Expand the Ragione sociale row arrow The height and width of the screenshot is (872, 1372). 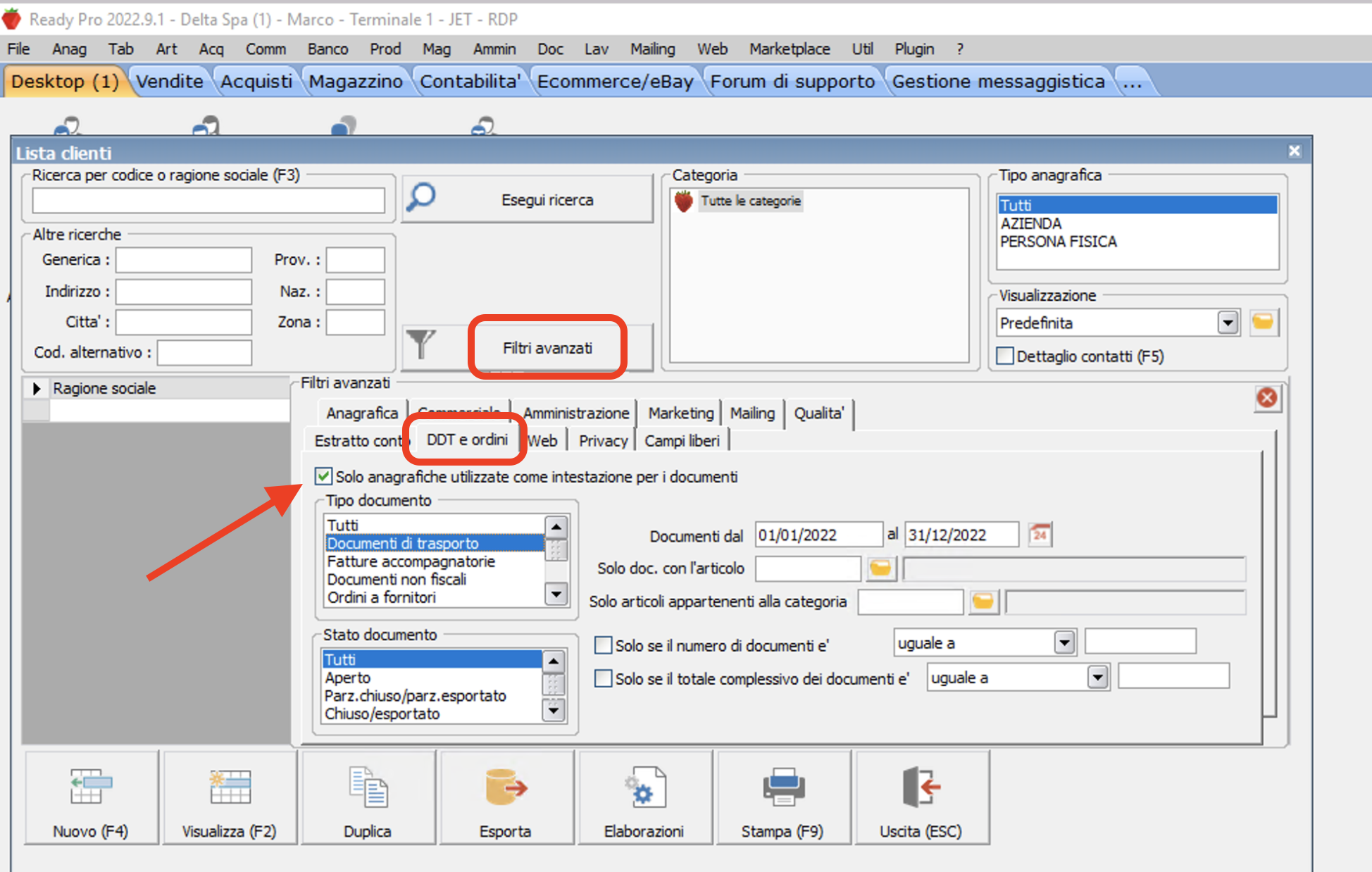tap(37, 388)
